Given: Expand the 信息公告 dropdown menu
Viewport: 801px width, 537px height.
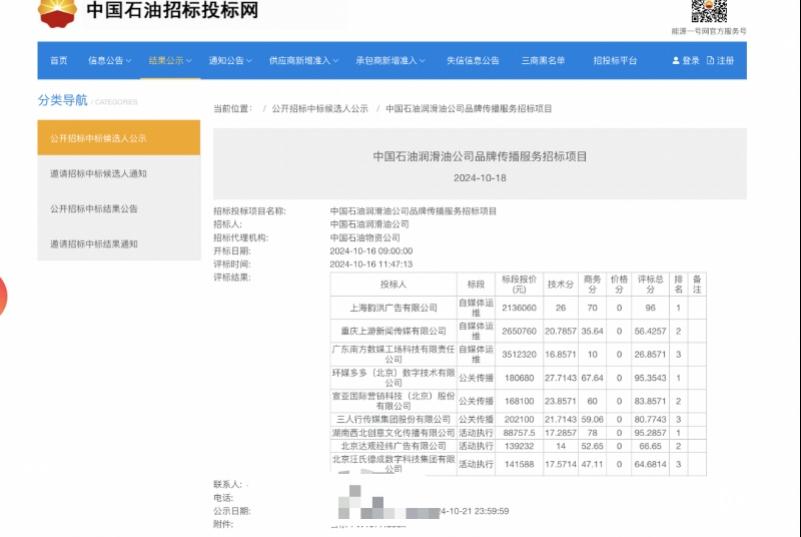Looking at the screenshot, I should pos(109,61).
